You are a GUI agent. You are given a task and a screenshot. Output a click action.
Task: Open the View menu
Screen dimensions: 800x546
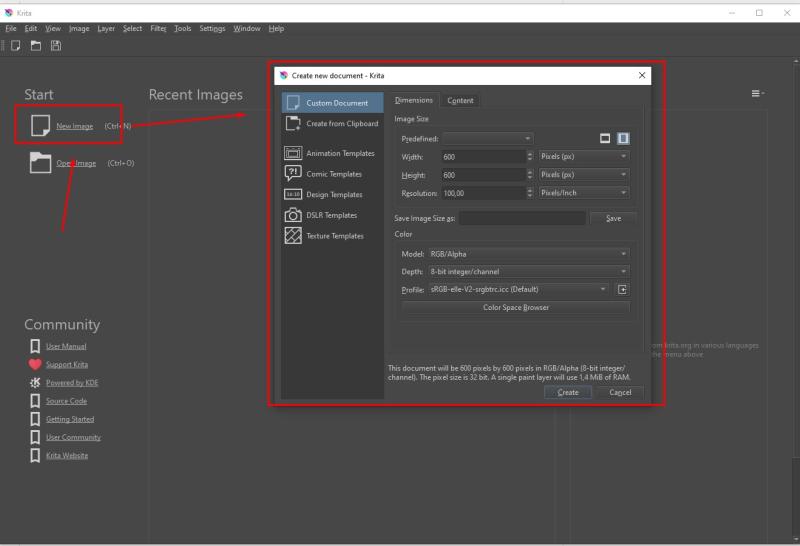[x=53, y=29]
